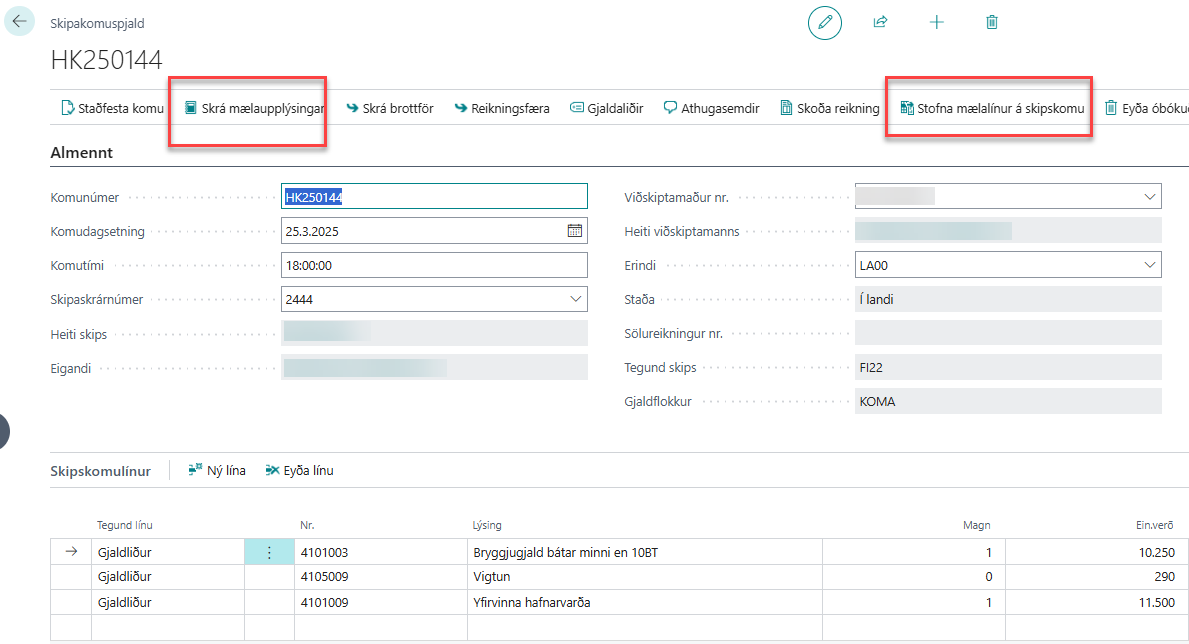Click the back arrow icon
The image size is (1189, 644).
(20, 21)
